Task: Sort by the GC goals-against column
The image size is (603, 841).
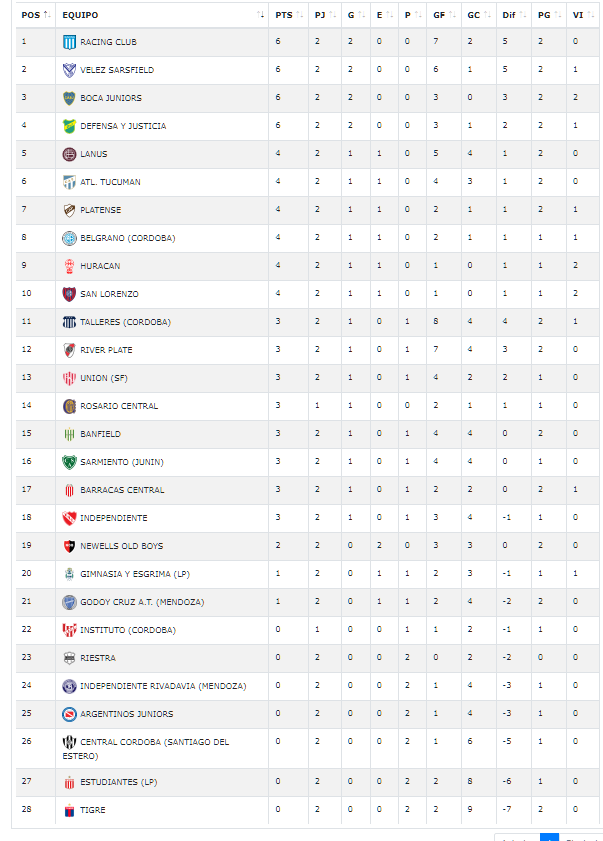Action: [x=479, y=15]
